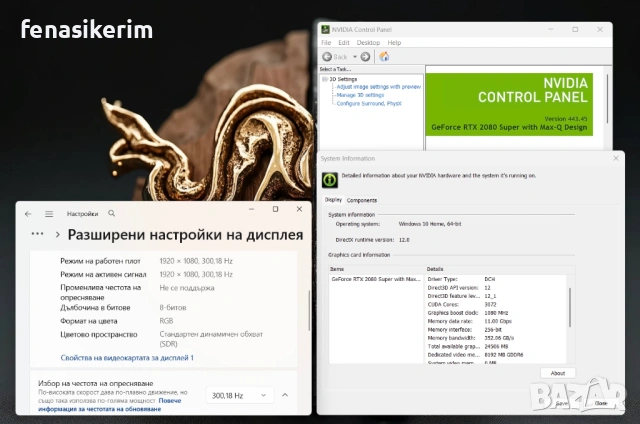The height and width of the screenshot is (424, 640).
Task: Click the About button in System Information
Action: [x=558, y=373]
